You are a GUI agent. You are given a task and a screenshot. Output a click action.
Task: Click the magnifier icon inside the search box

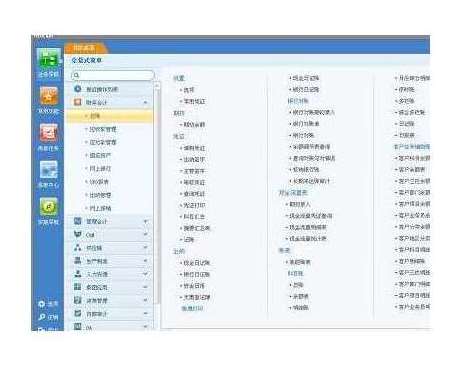(76, 75)
